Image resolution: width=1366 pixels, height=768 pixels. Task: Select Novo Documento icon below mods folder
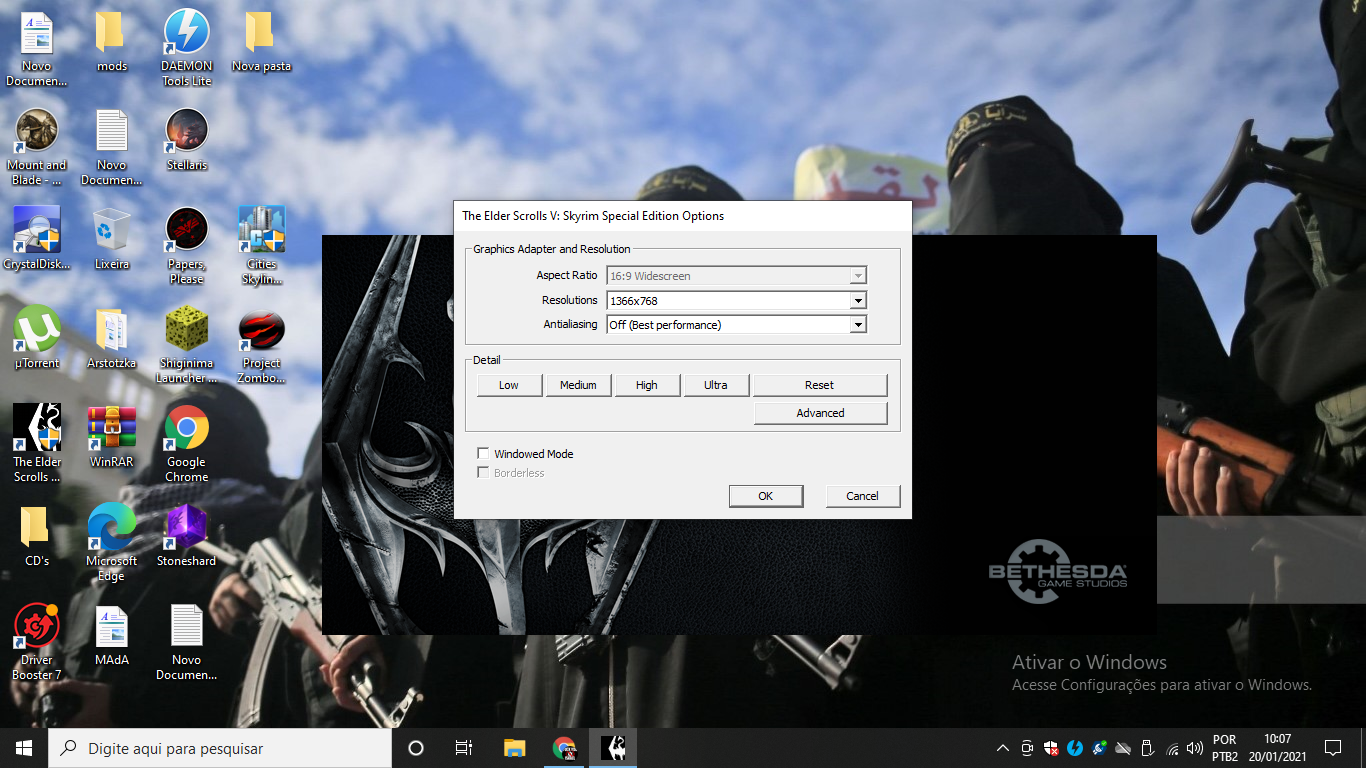[111, 147]
